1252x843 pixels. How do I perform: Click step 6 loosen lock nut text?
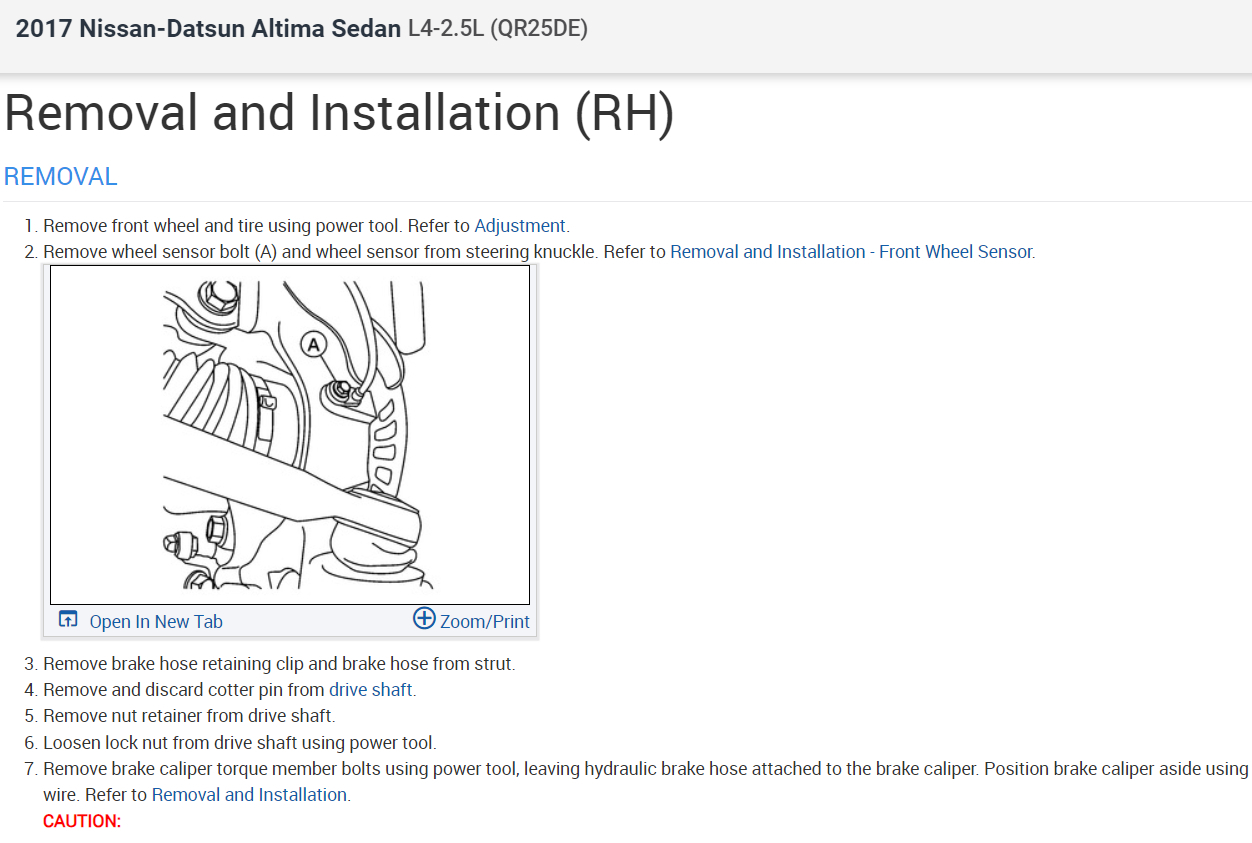pyautogui.click(x=240, y=743)
